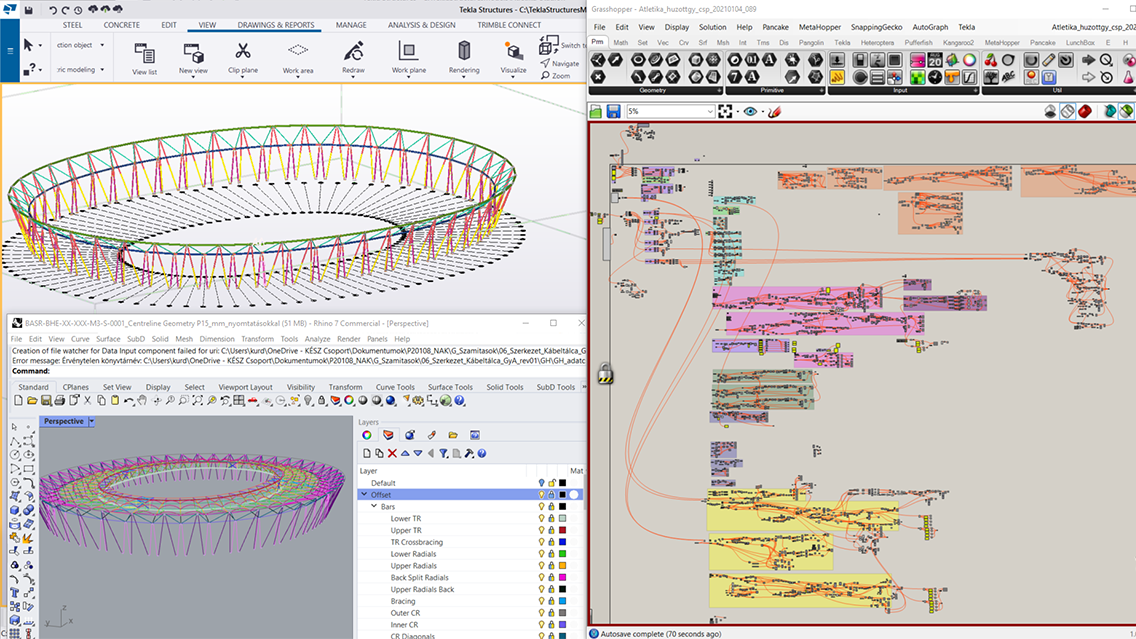Toggle visibility bulb of the Default layer
1136x639 pixels.
[541, 483]
